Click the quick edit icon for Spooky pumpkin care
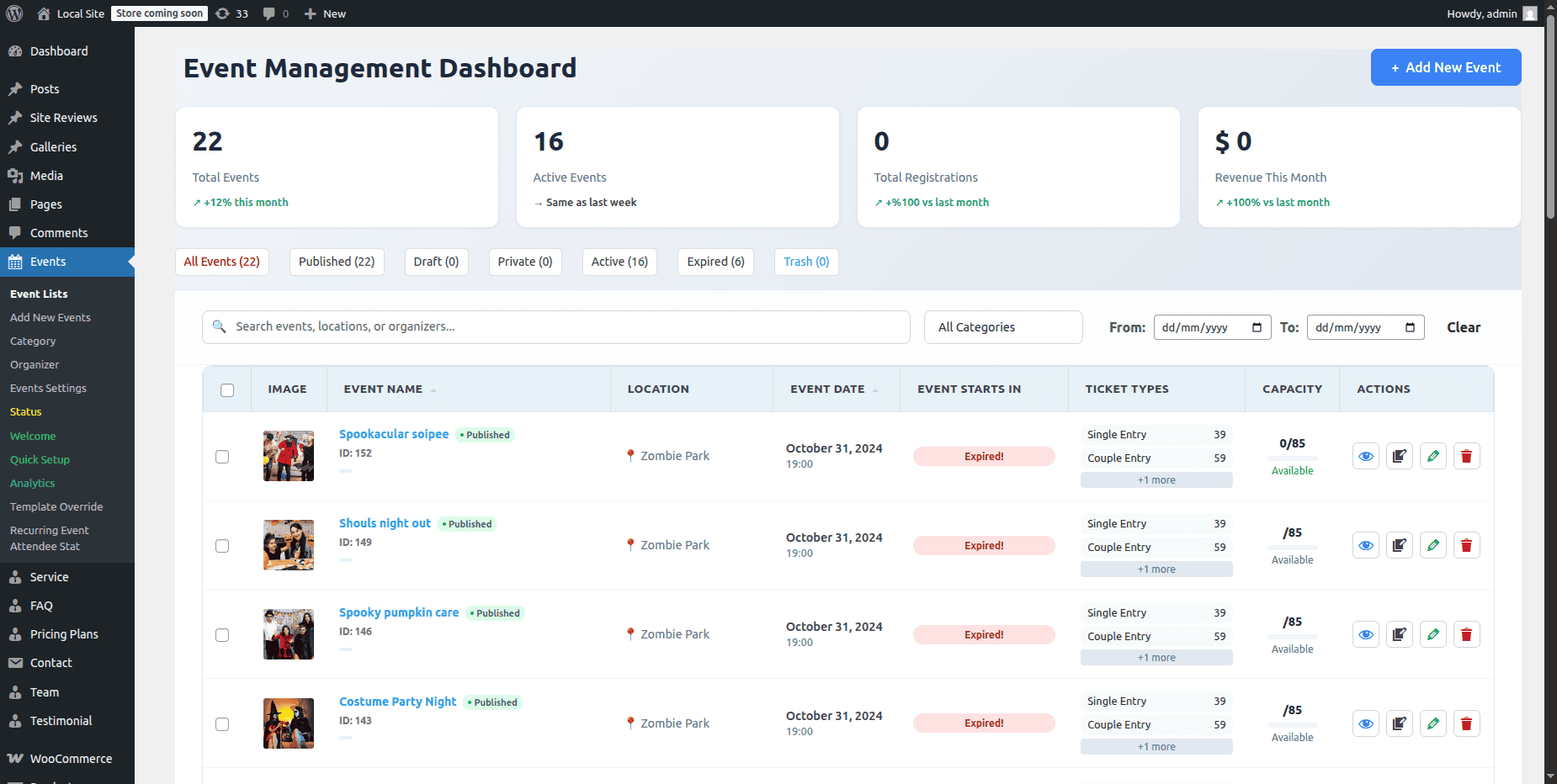This screenshot has width=1557, height=784. click(x=1399, y=635)
